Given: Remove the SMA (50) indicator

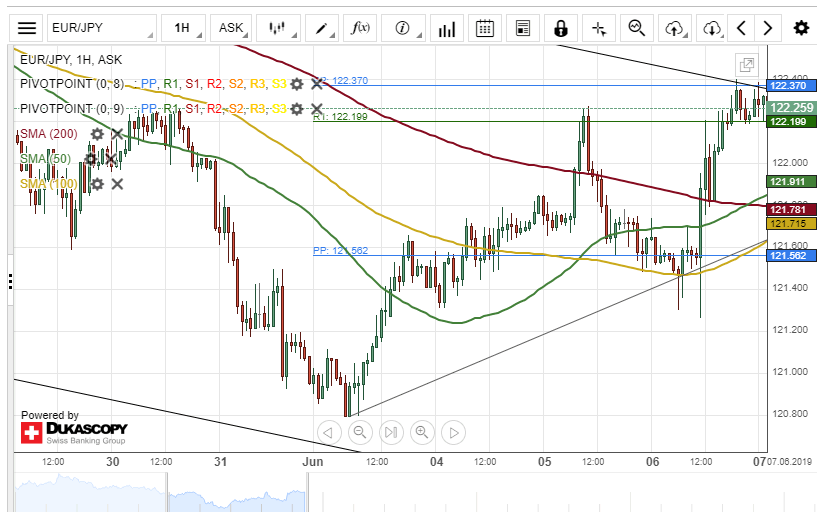Looking at the screenshot, I should [109, 159].
